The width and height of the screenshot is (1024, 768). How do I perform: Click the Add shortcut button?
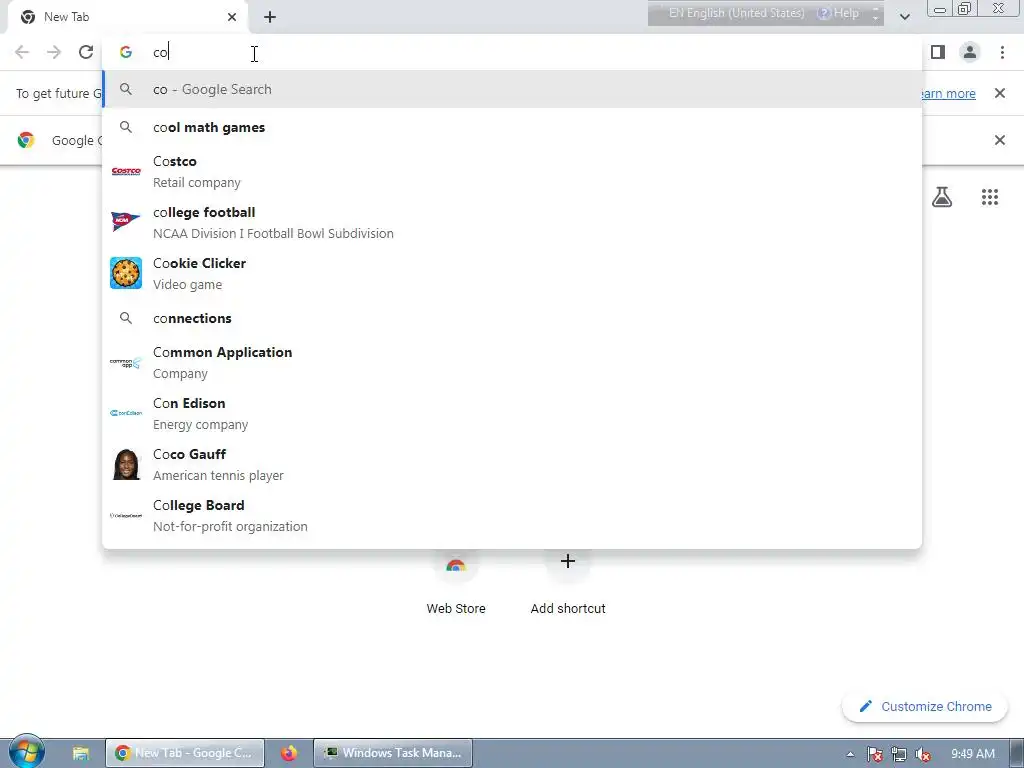pyautogui.click(x=568, y=583)
